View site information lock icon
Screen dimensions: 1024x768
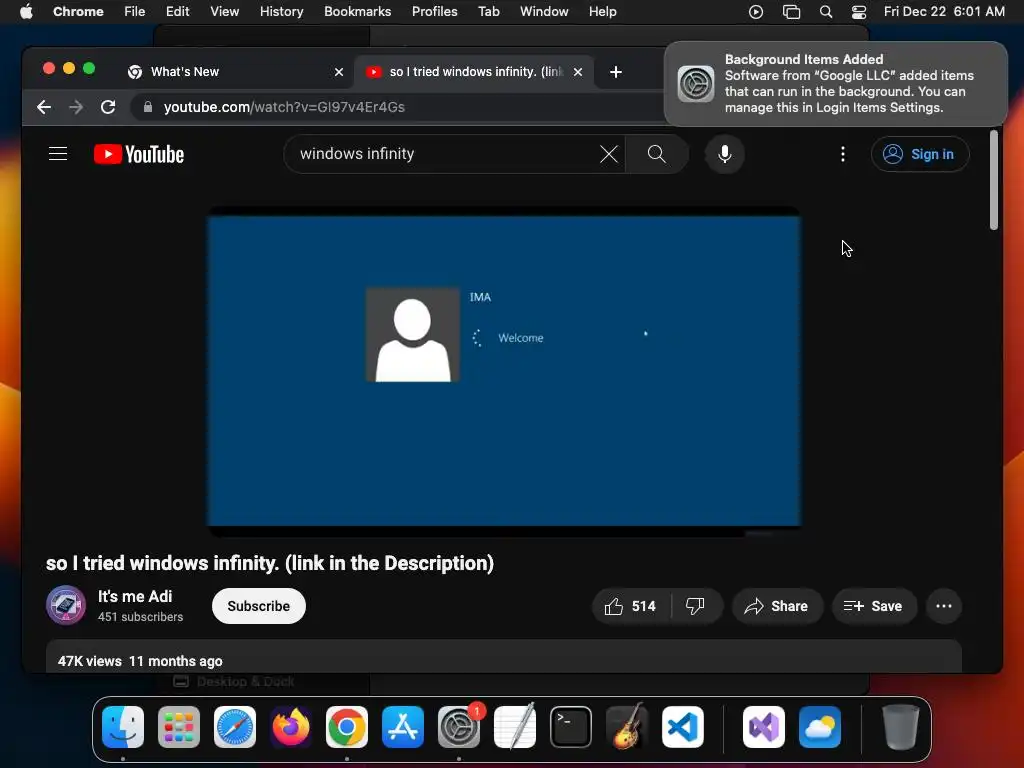tap(148, 107)
